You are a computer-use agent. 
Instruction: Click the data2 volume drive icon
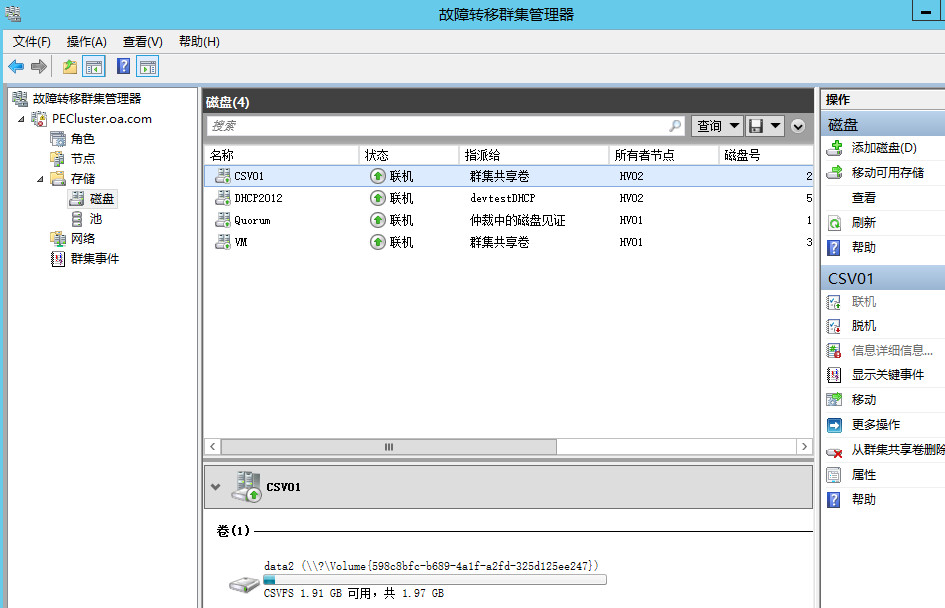[x=244, y=584]
